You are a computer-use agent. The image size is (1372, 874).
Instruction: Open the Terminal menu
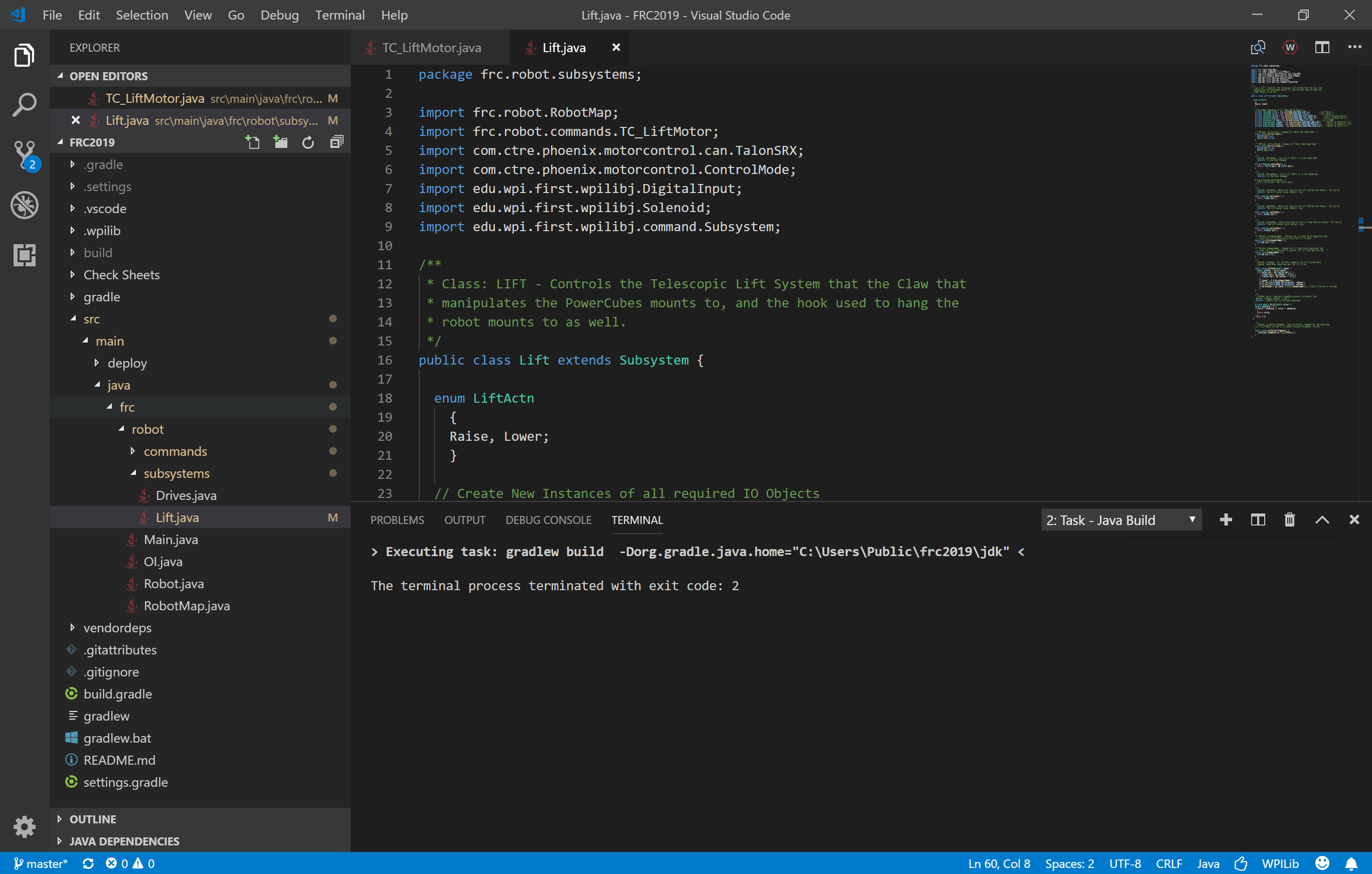pyautogui.click(x=339, y=15)
